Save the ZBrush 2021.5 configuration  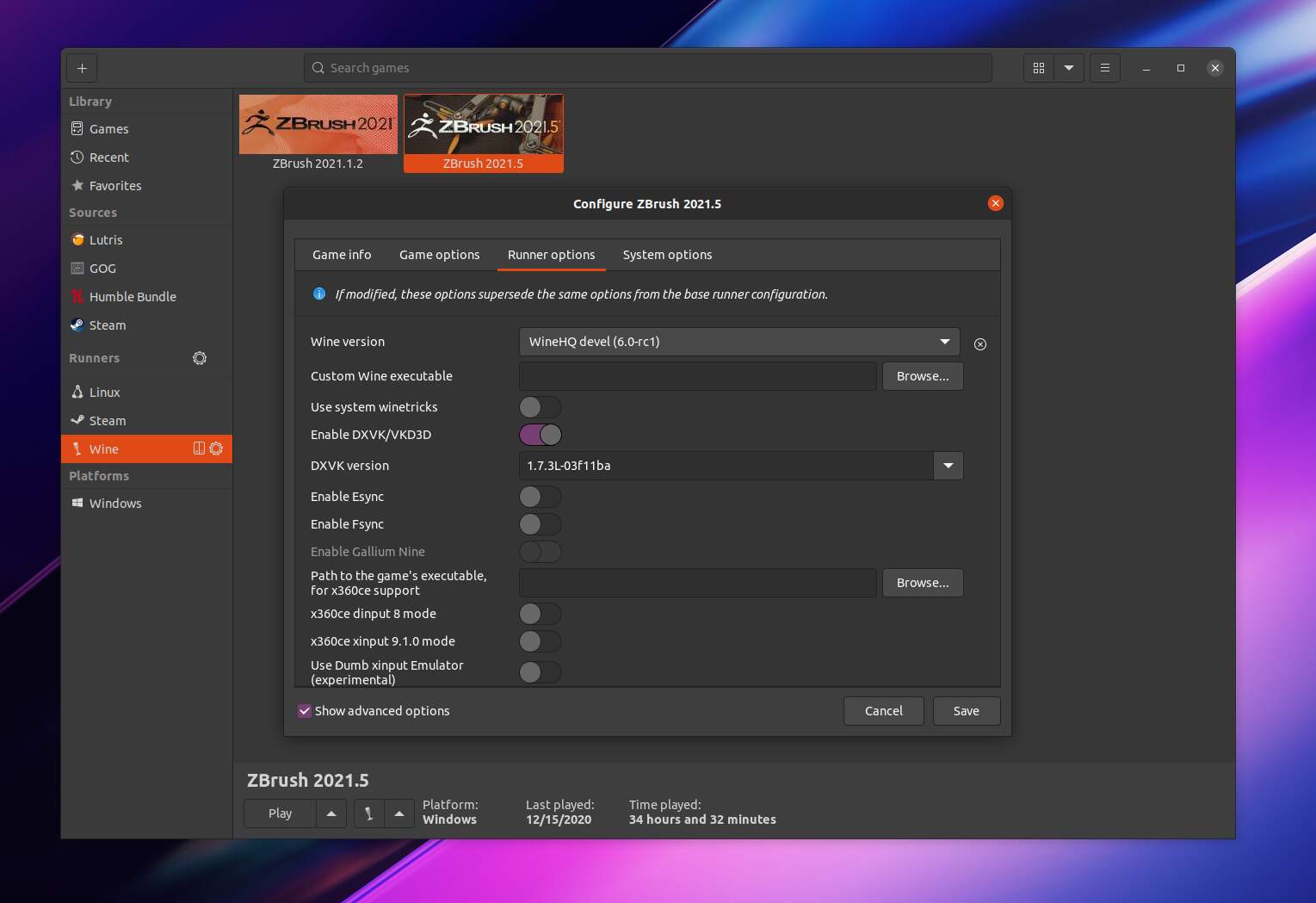tap(967, 711)
